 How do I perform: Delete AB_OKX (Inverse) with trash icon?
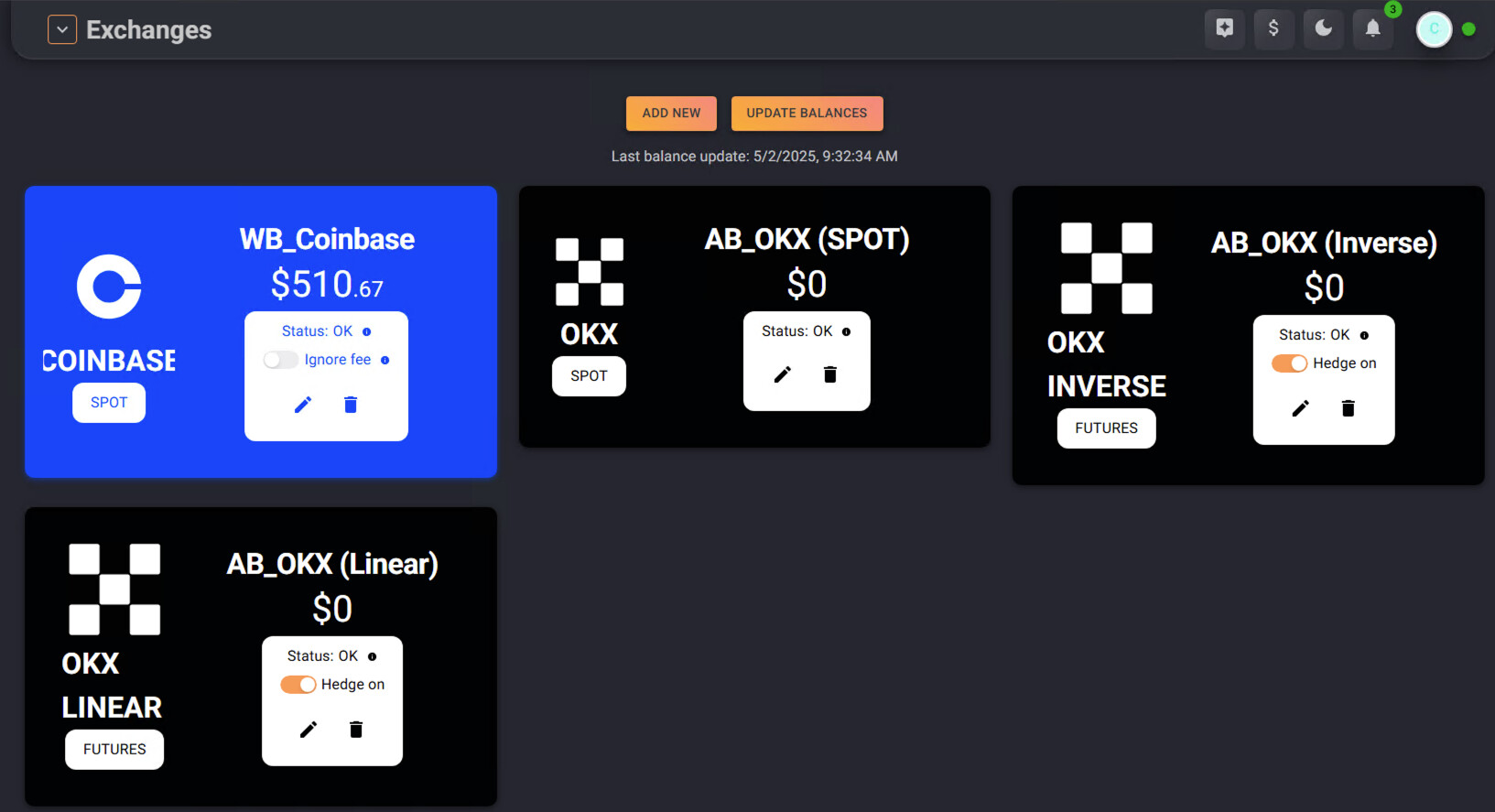[x=1349, y=408]
